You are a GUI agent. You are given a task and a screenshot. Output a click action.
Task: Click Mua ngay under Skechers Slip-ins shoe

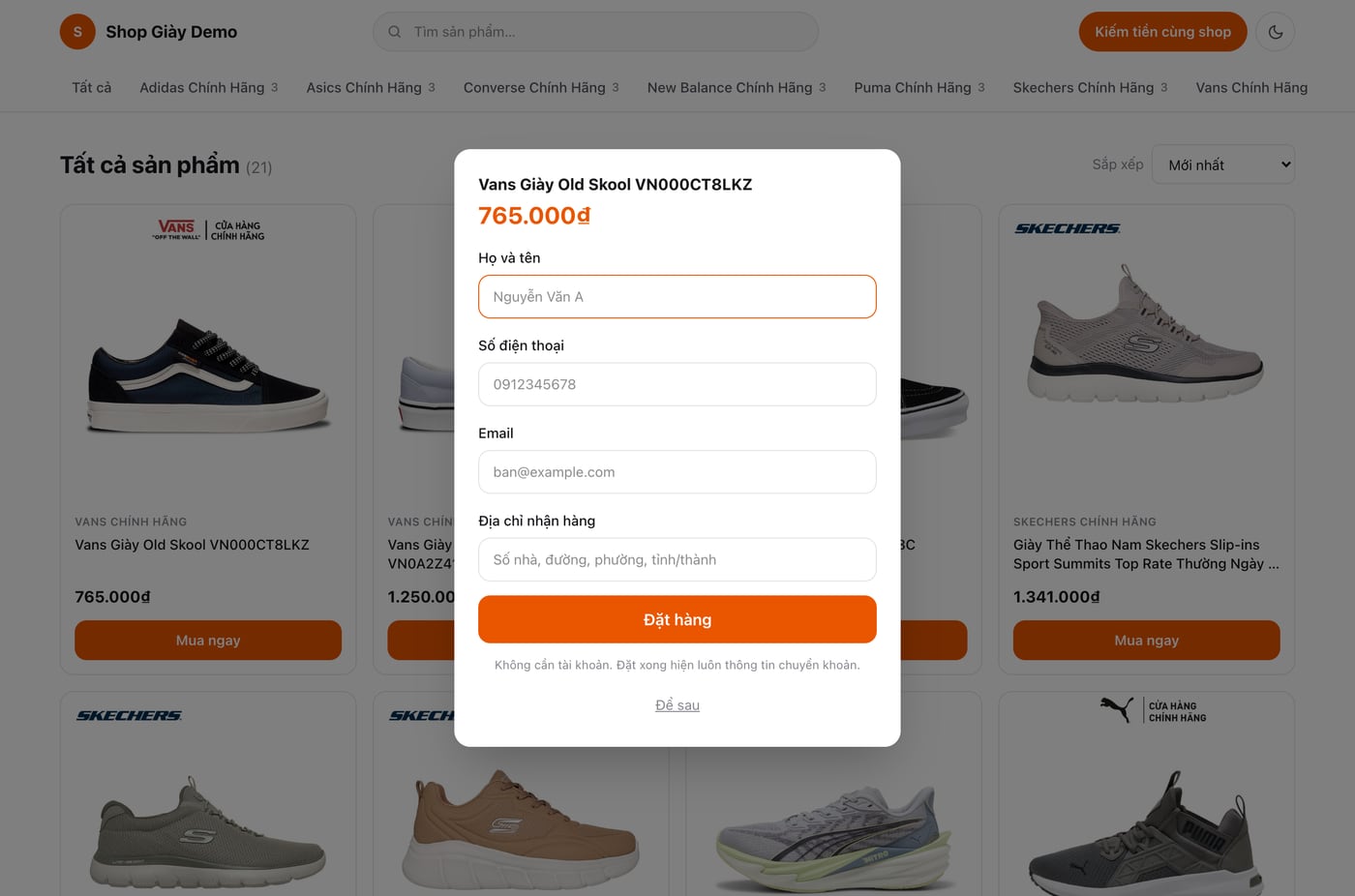click(1147, 641)
